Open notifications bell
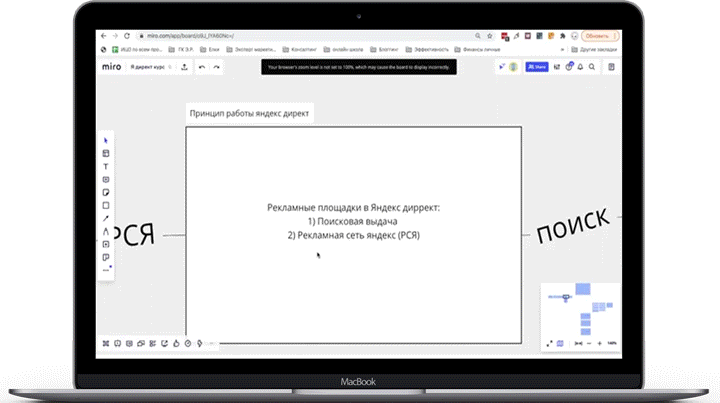Screen dimensions: 720x403 [580, 67]
